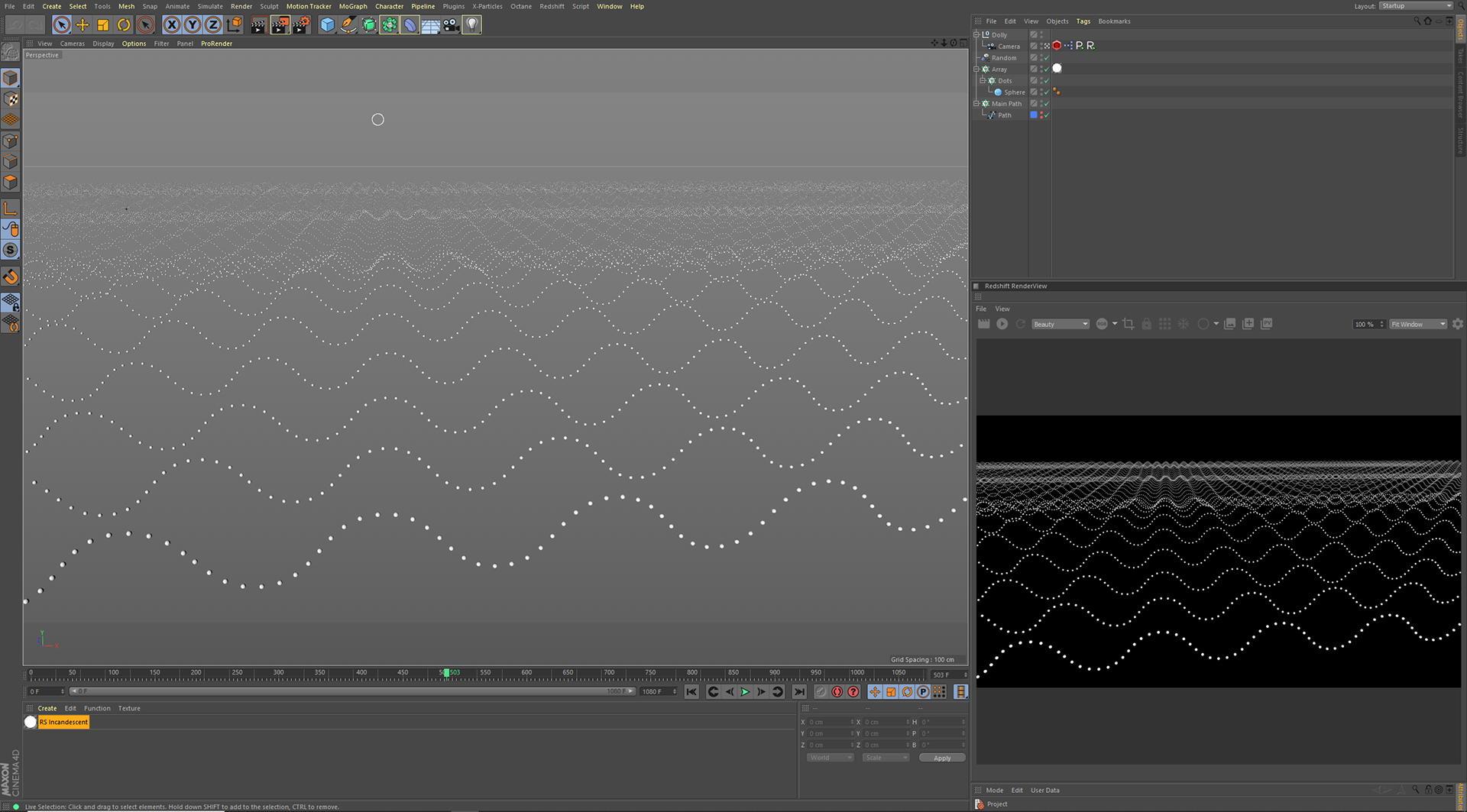
Task: Open the Redshift menu
Action: point(552,6)
